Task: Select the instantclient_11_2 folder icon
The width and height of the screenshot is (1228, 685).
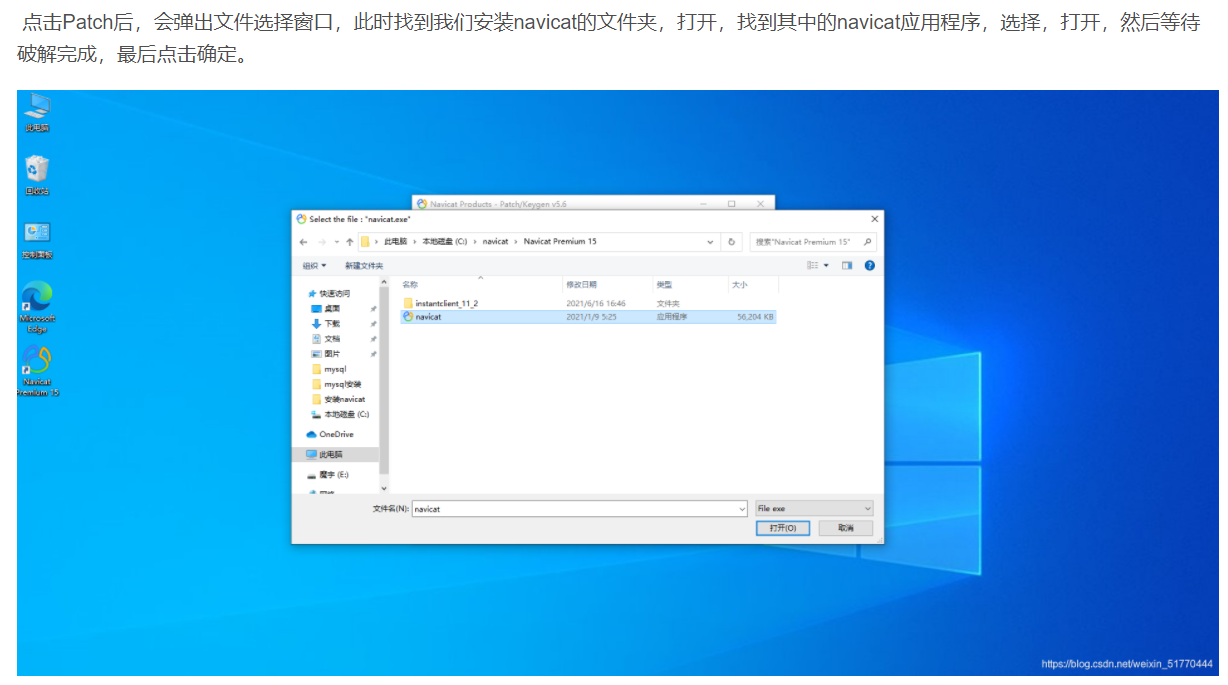Action: (408, 302)
